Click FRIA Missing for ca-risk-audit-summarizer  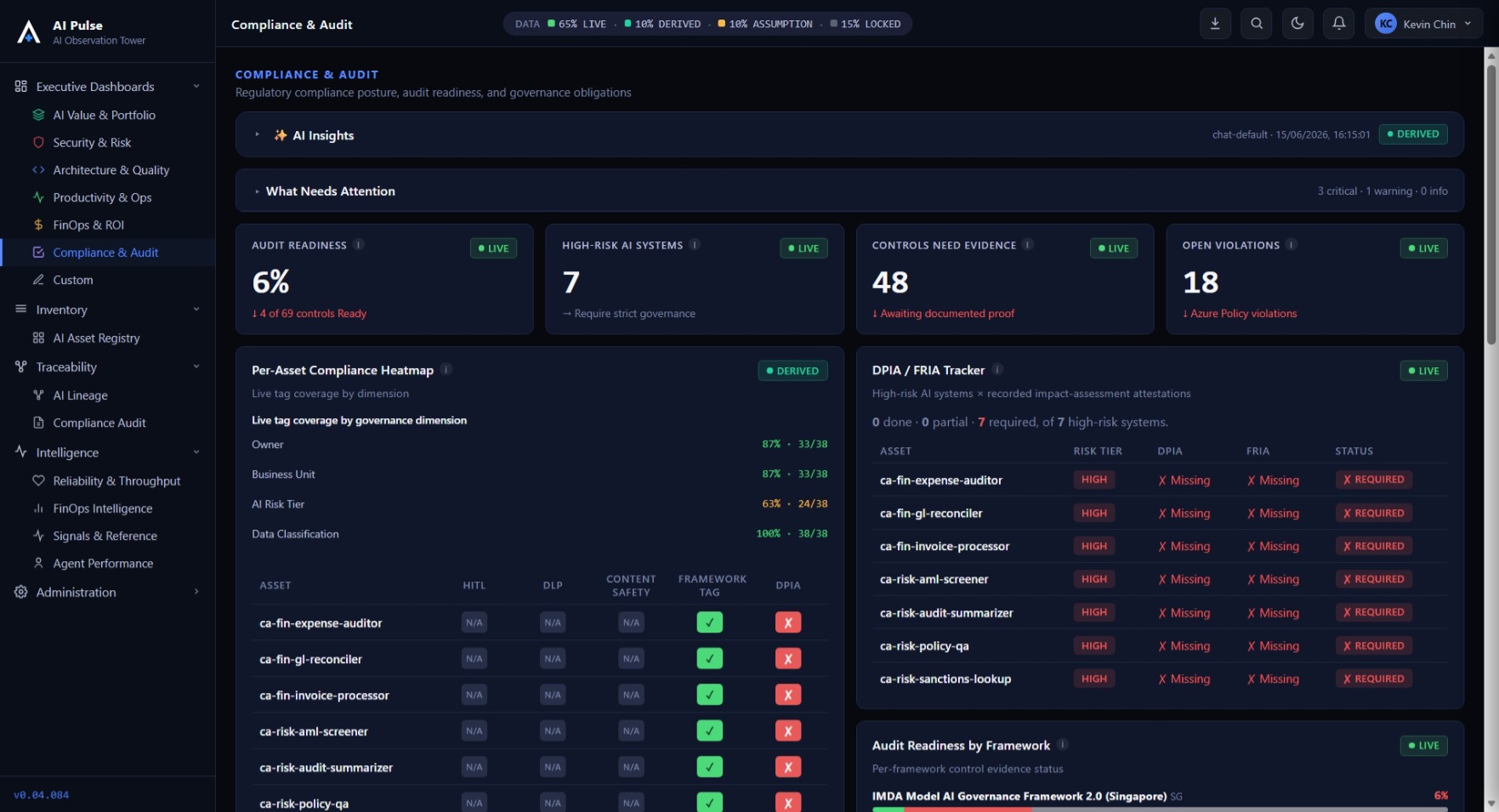click(1274, 612)
